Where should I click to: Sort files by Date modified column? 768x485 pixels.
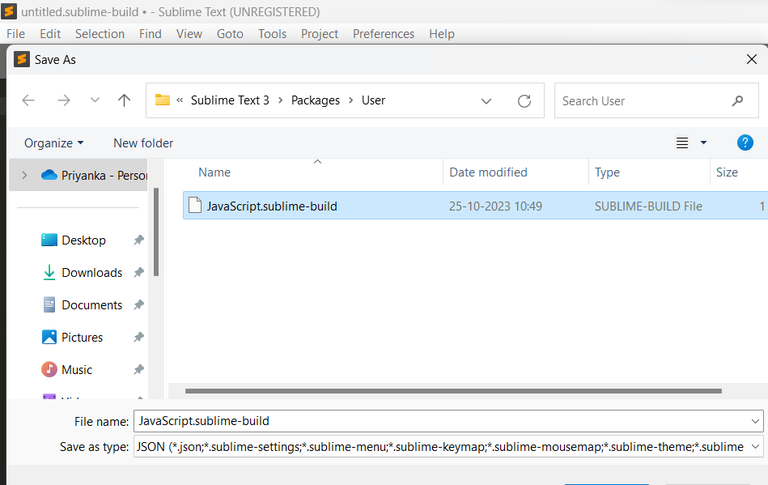[488, 172]
